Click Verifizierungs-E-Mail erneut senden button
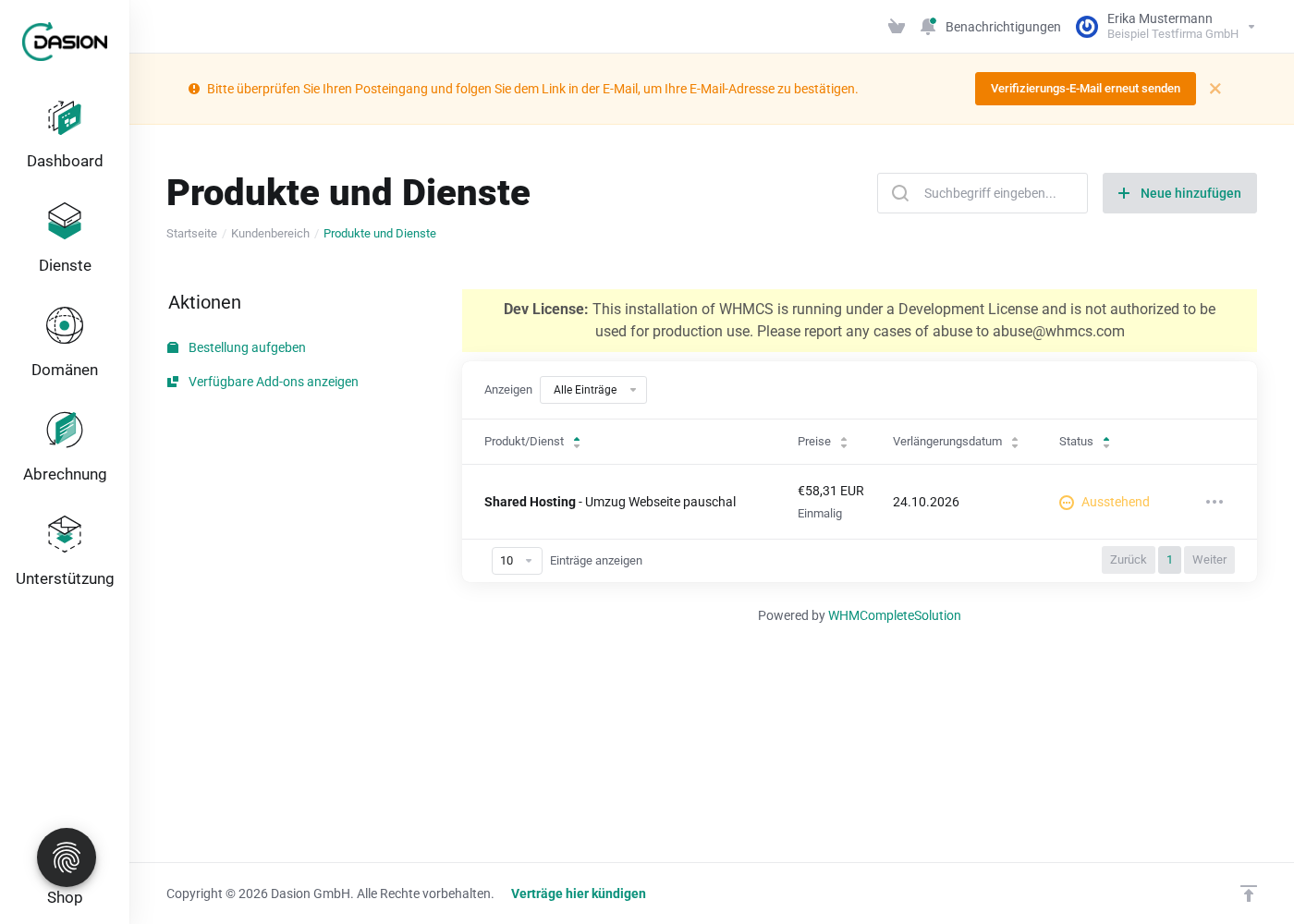1294x924 pixels. click(1085, 89)
